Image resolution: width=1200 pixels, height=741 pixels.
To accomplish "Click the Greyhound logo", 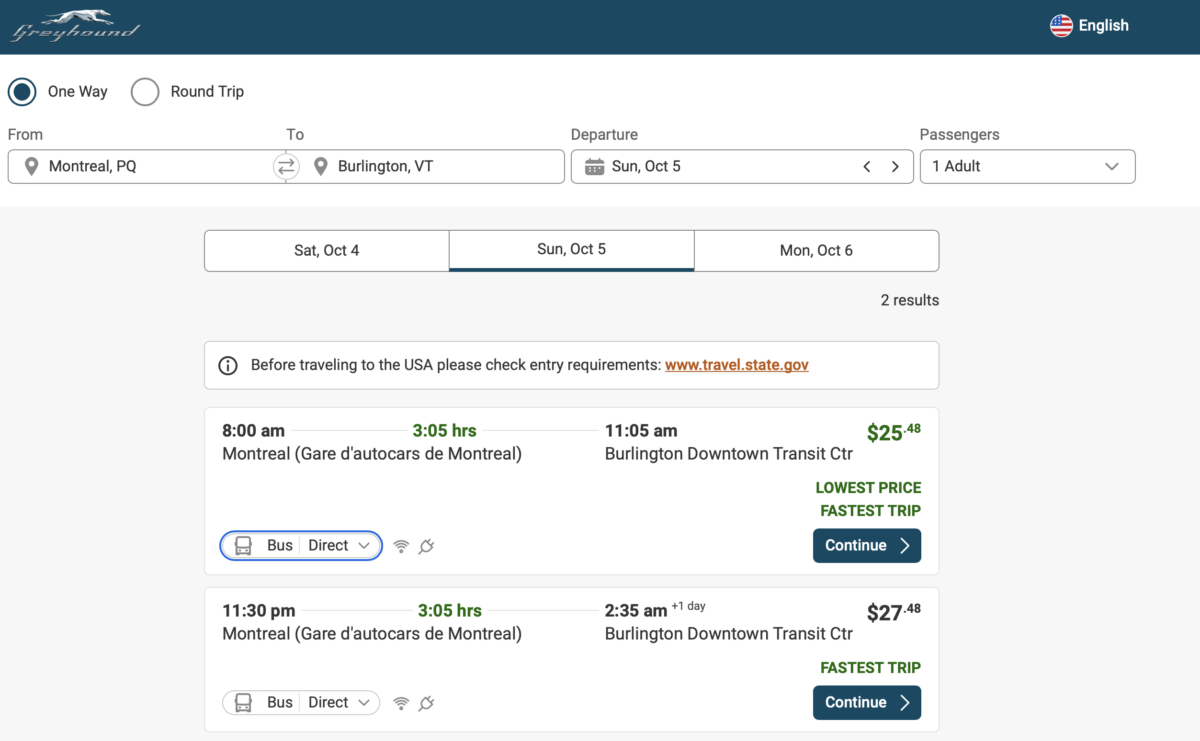I will (x=75, y=26).
